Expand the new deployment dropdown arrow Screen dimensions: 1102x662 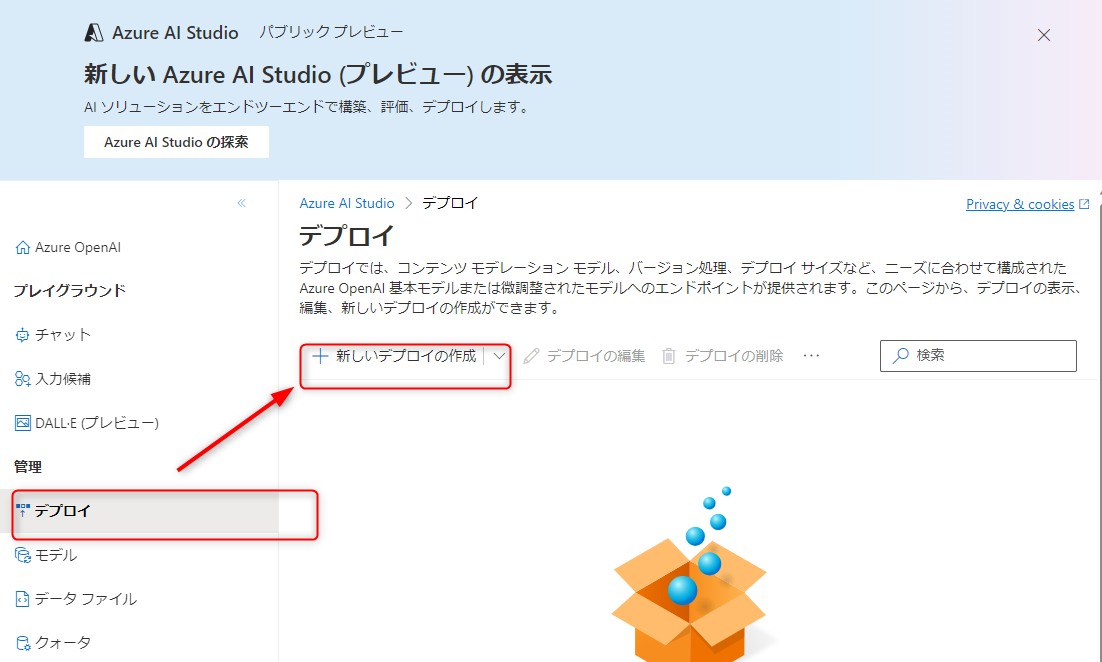[x=499, y=356]
